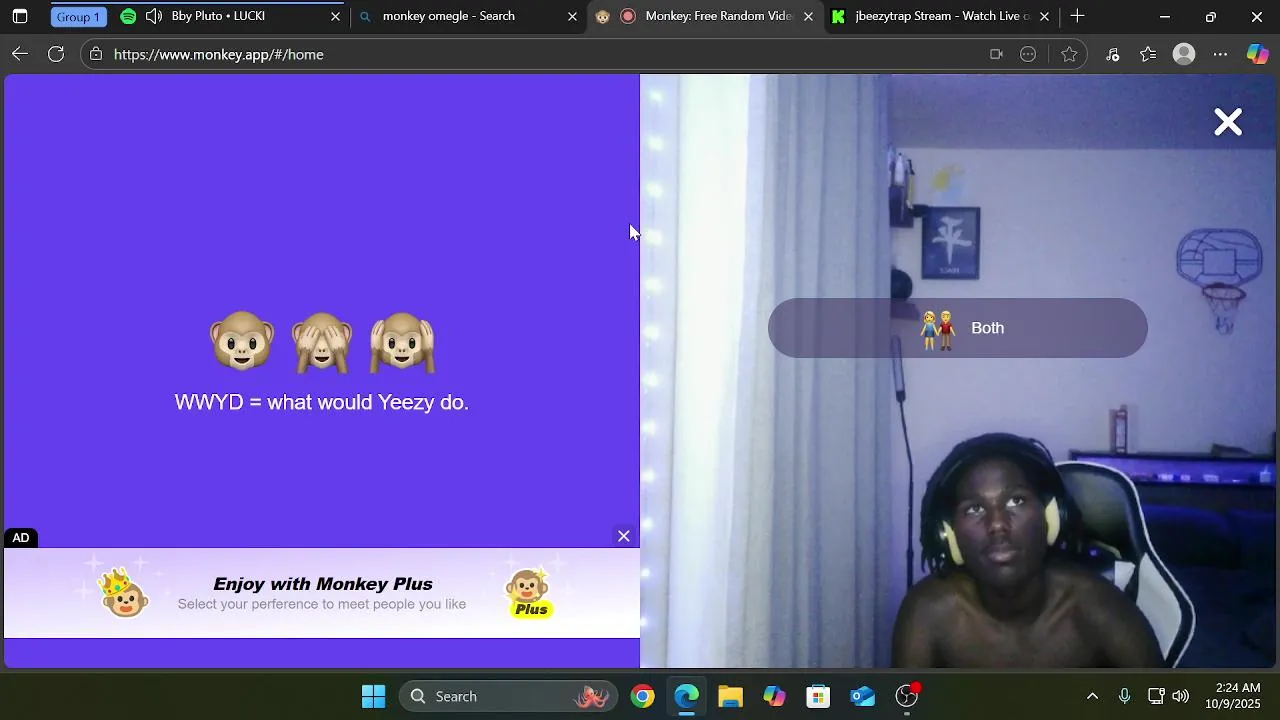Choose the Both gender preference

point(958,328)
